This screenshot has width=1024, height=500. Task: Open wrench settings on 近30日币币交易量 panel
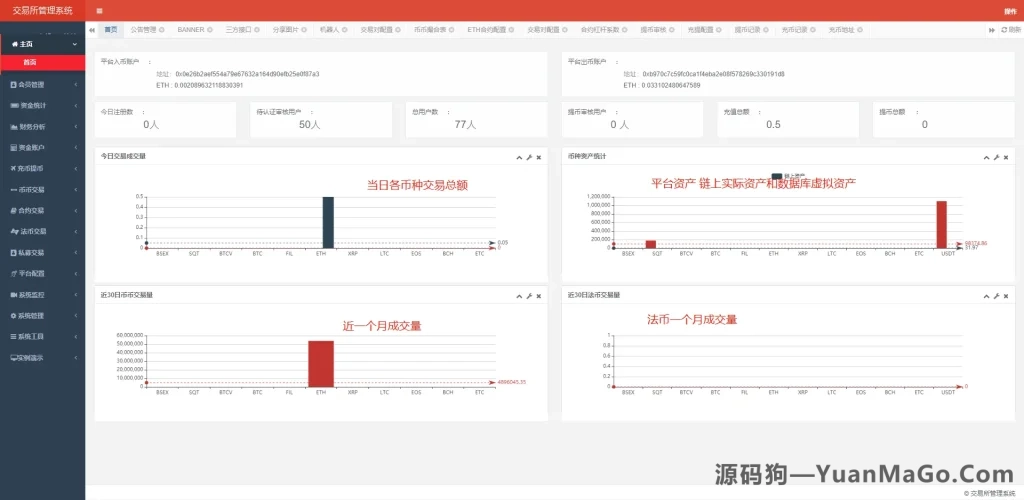tap(529, 296)
